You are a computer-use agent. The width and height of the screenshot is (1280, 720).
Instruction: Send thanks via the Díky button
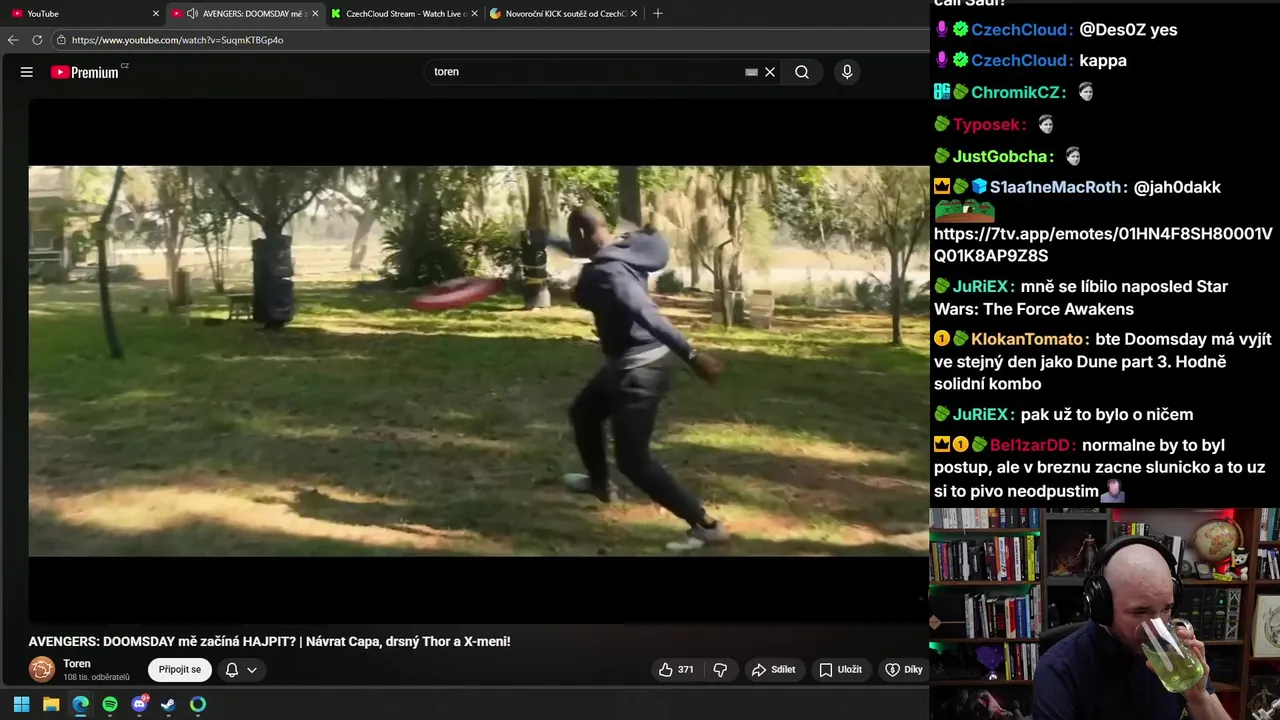pos(904,670)
